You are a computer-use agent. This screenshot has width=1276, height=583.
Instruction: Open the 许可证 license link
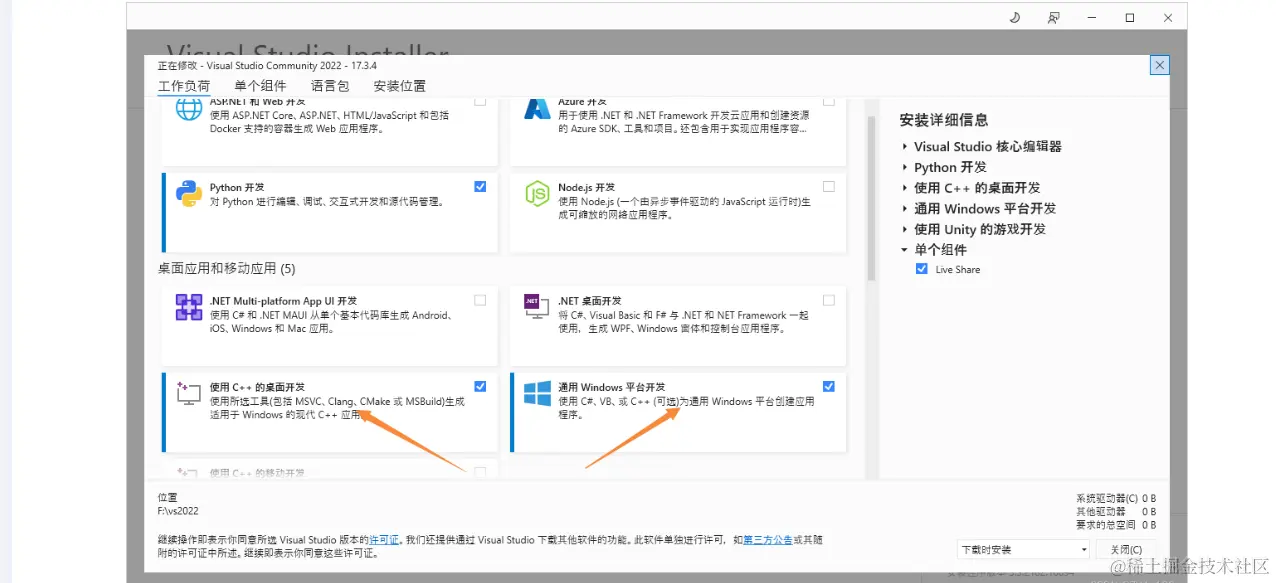[384, 539]
